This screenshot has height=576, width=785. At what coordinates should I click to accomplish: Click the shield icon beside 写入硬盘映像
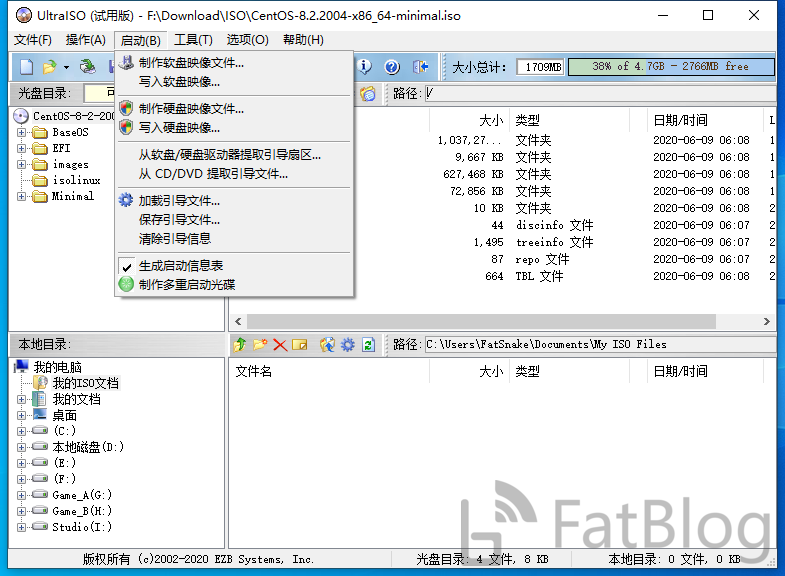click(x=126, y=127)
